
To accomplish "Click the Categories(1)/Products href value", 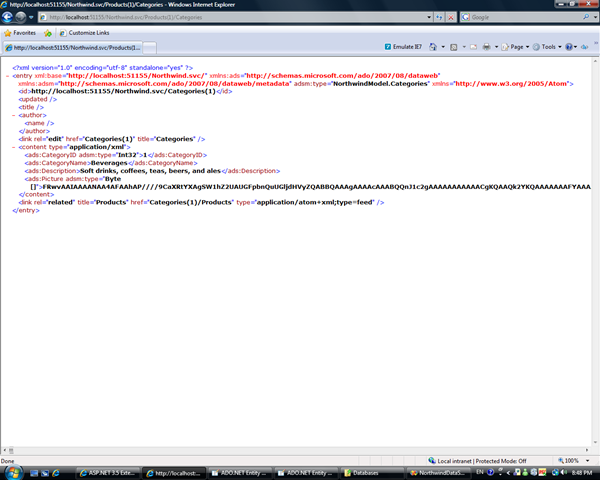I will [191, 202].
